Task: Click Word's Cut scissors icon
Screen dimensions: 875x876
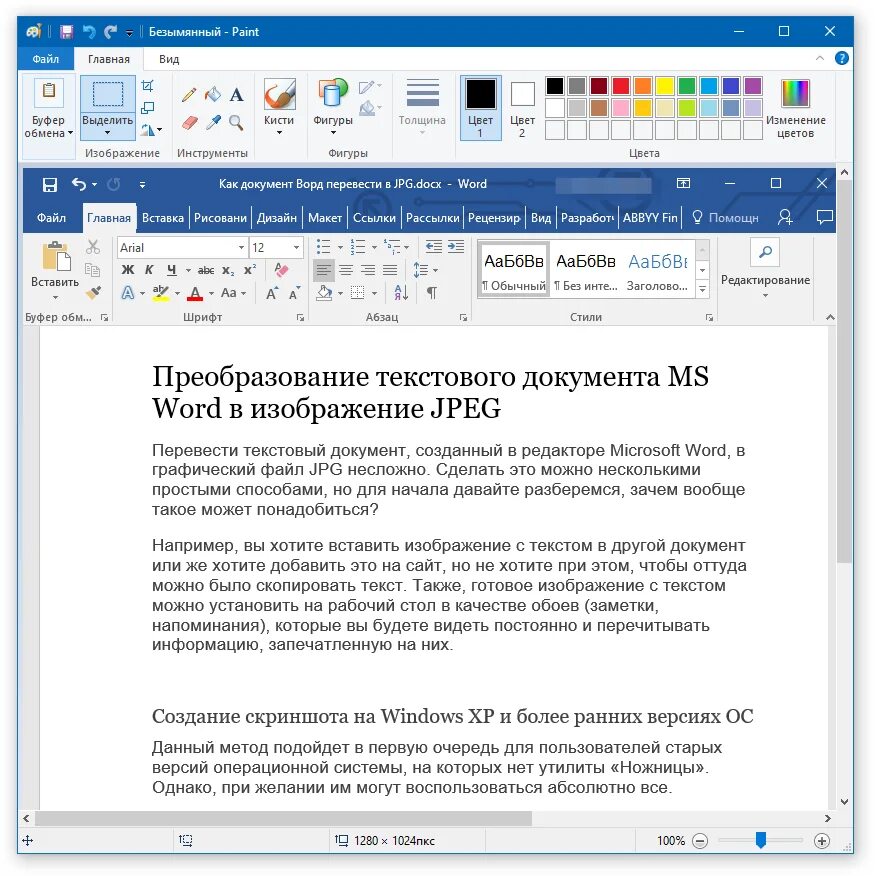Action: 93,247
